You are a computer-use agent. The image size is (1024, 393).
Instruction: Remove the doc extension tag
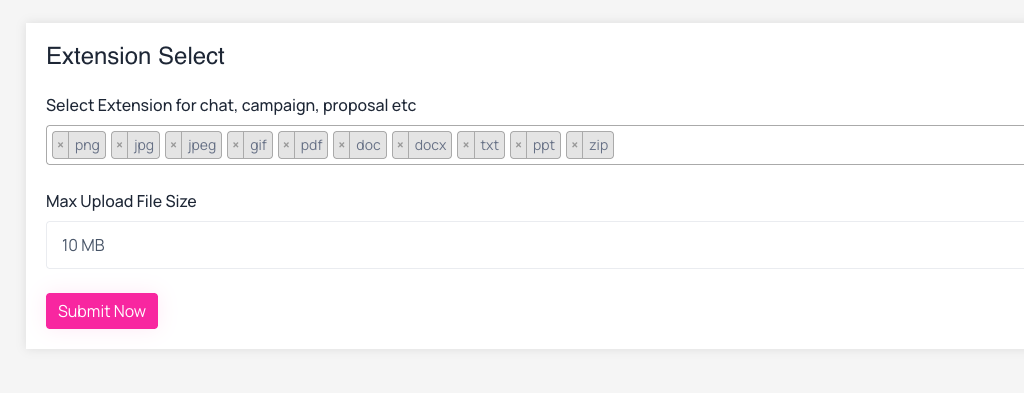(342, 145)
